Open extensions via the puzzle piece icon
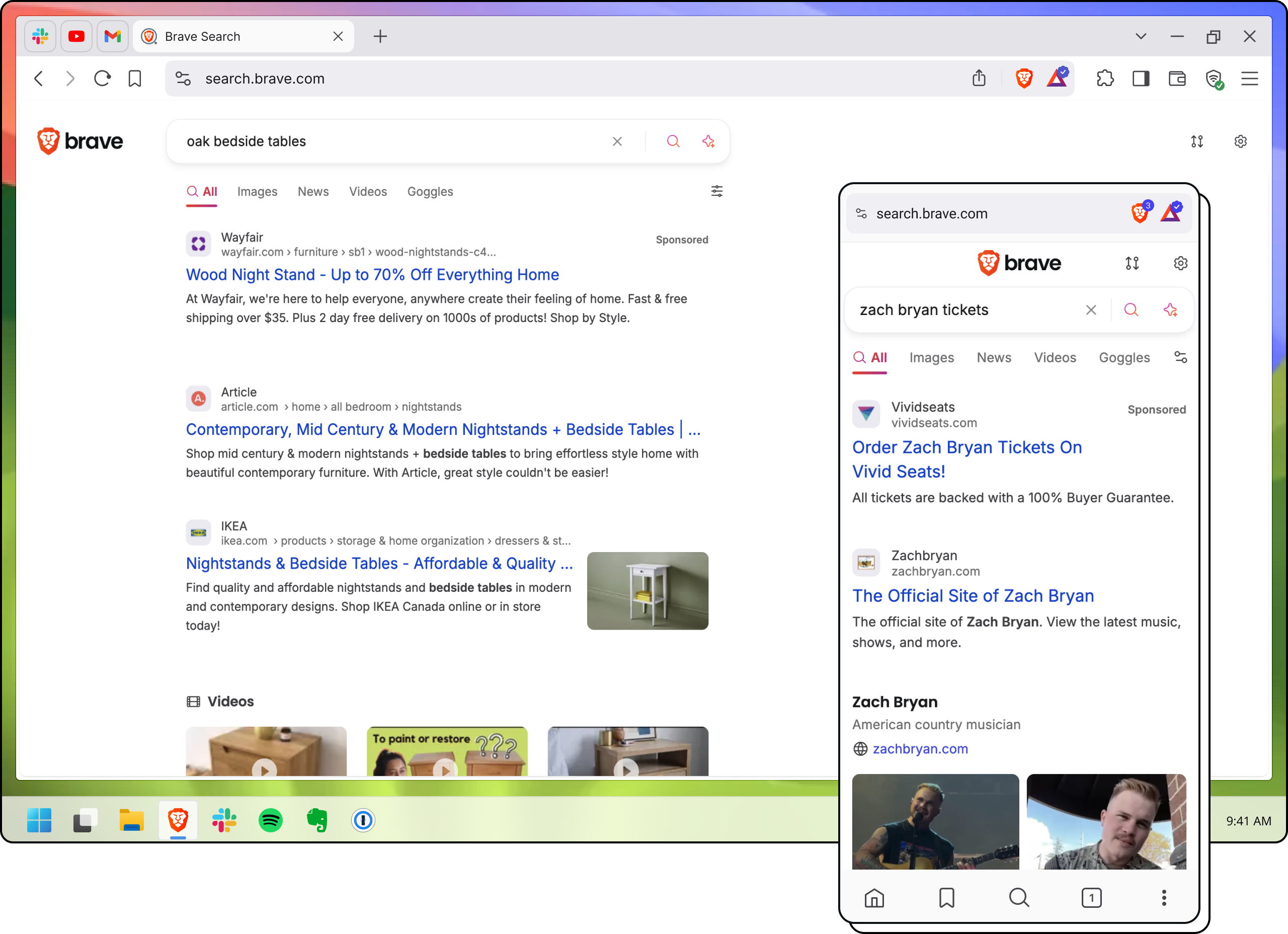Screen dimensions: 1288x934 click(x=1105, y=79)
